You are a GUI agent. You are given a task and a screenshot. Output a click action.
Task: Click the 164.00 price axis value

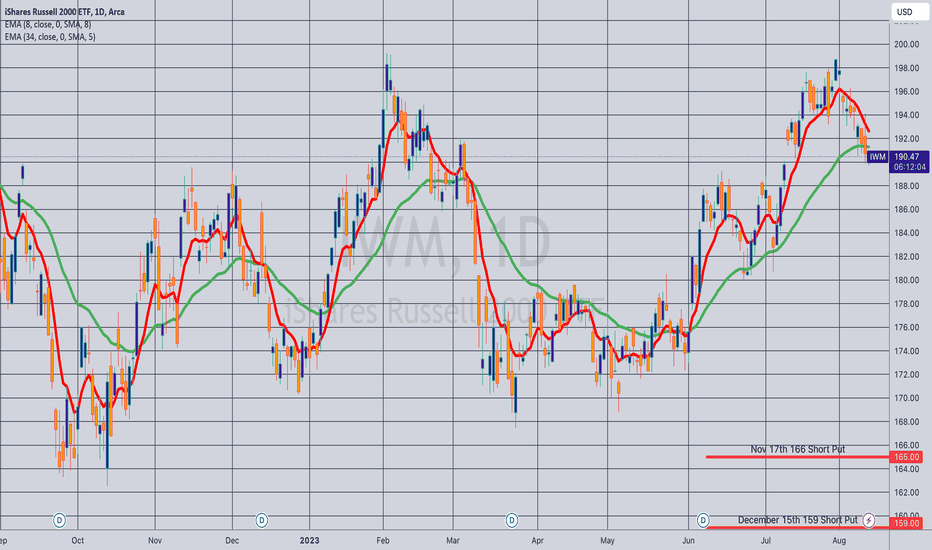tap(906, 469)
